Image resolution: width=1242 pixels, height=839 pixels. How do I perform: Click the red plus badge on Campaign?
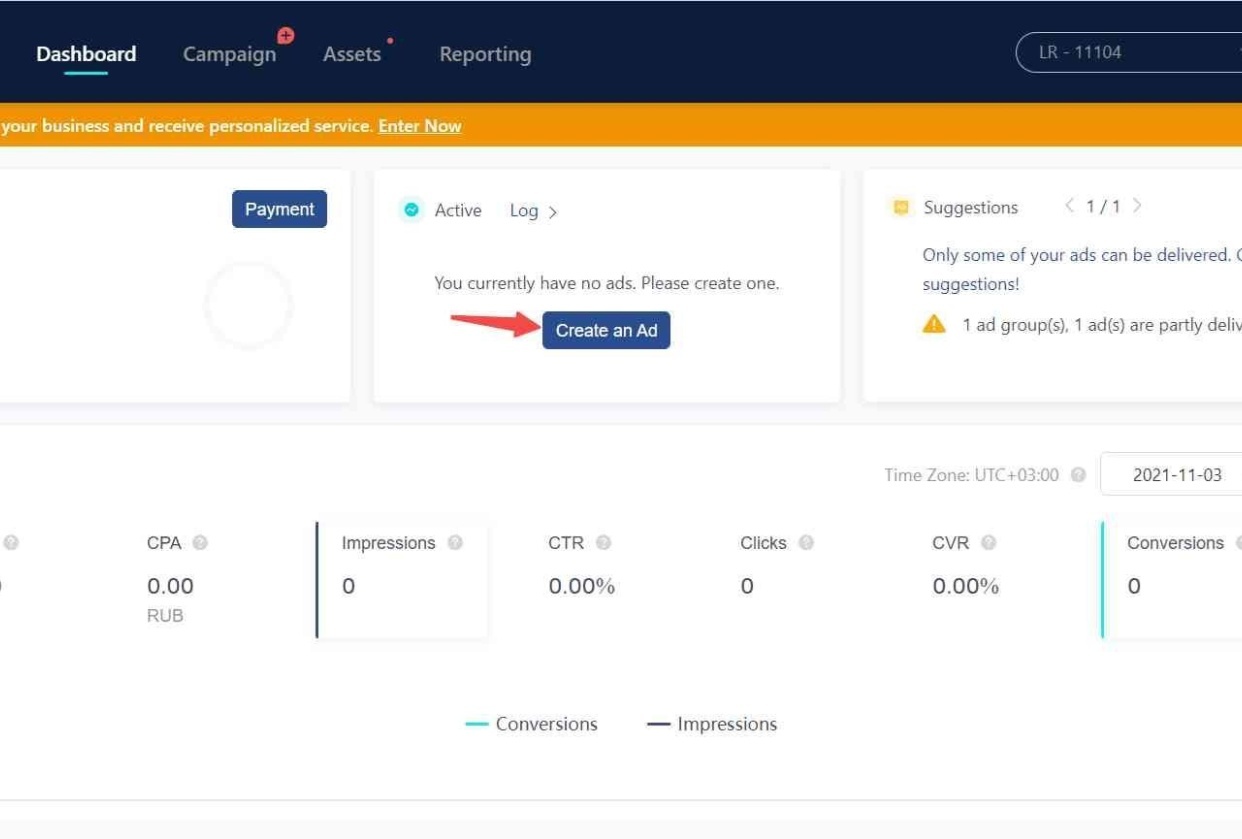tap(286, 36)
